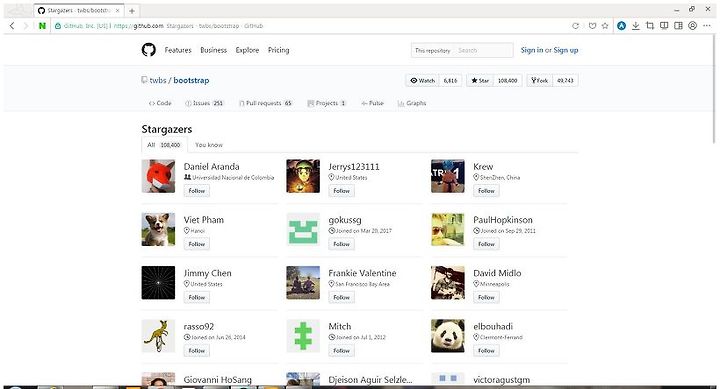
Task: Switch to the You know tab
Action: pyautogui.click(x=209, y=145)
